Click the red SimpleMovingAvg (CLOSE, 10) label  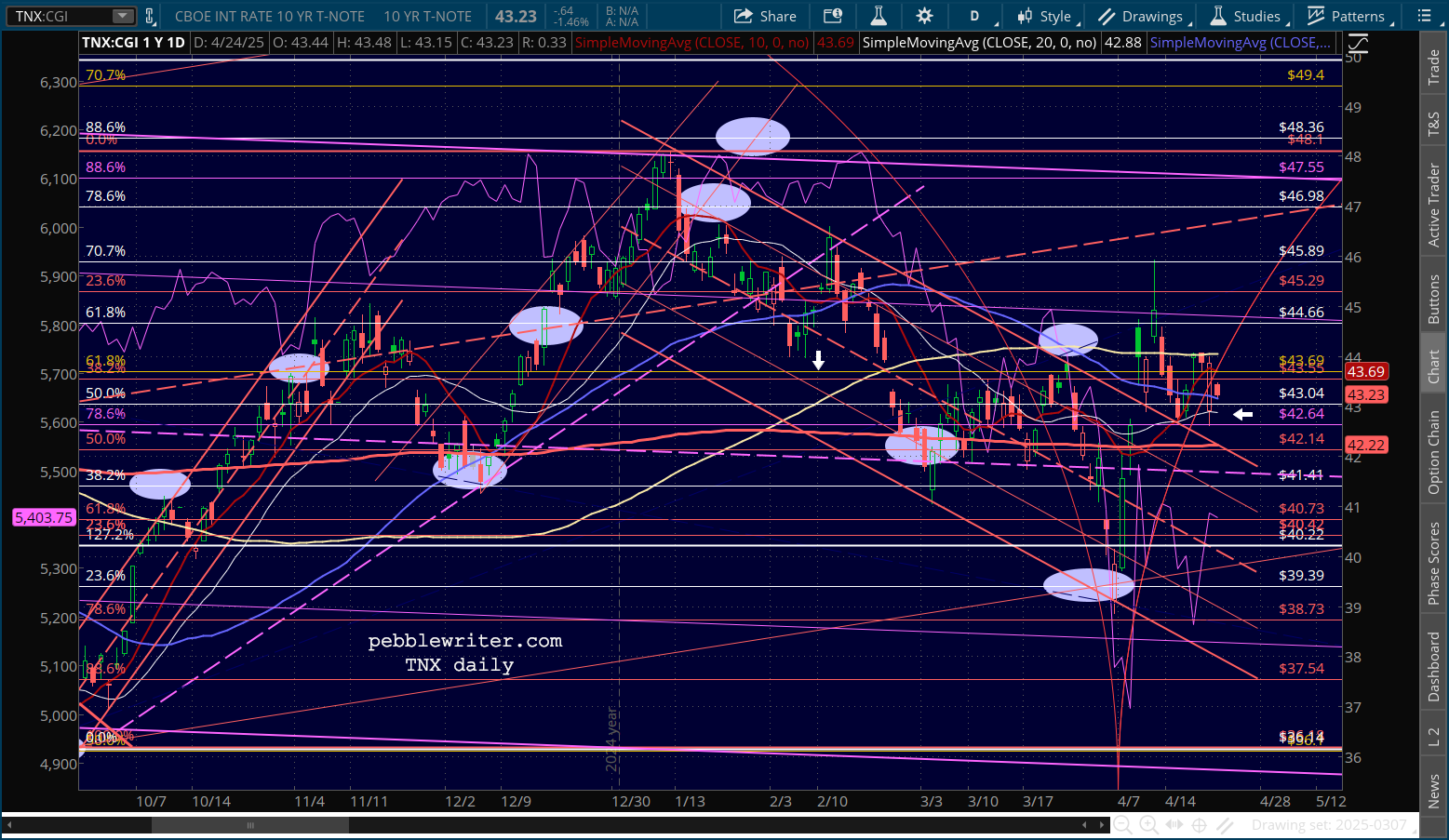click(692, 43)
